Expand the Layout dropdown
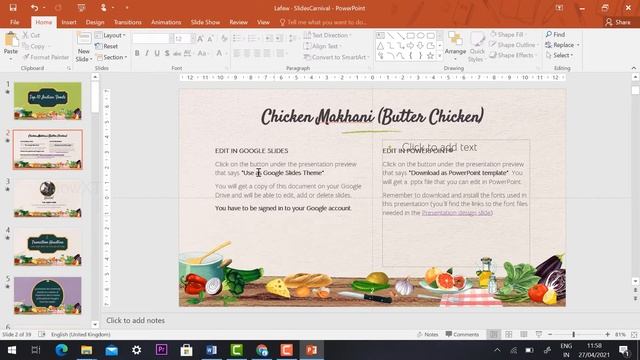 110,35
